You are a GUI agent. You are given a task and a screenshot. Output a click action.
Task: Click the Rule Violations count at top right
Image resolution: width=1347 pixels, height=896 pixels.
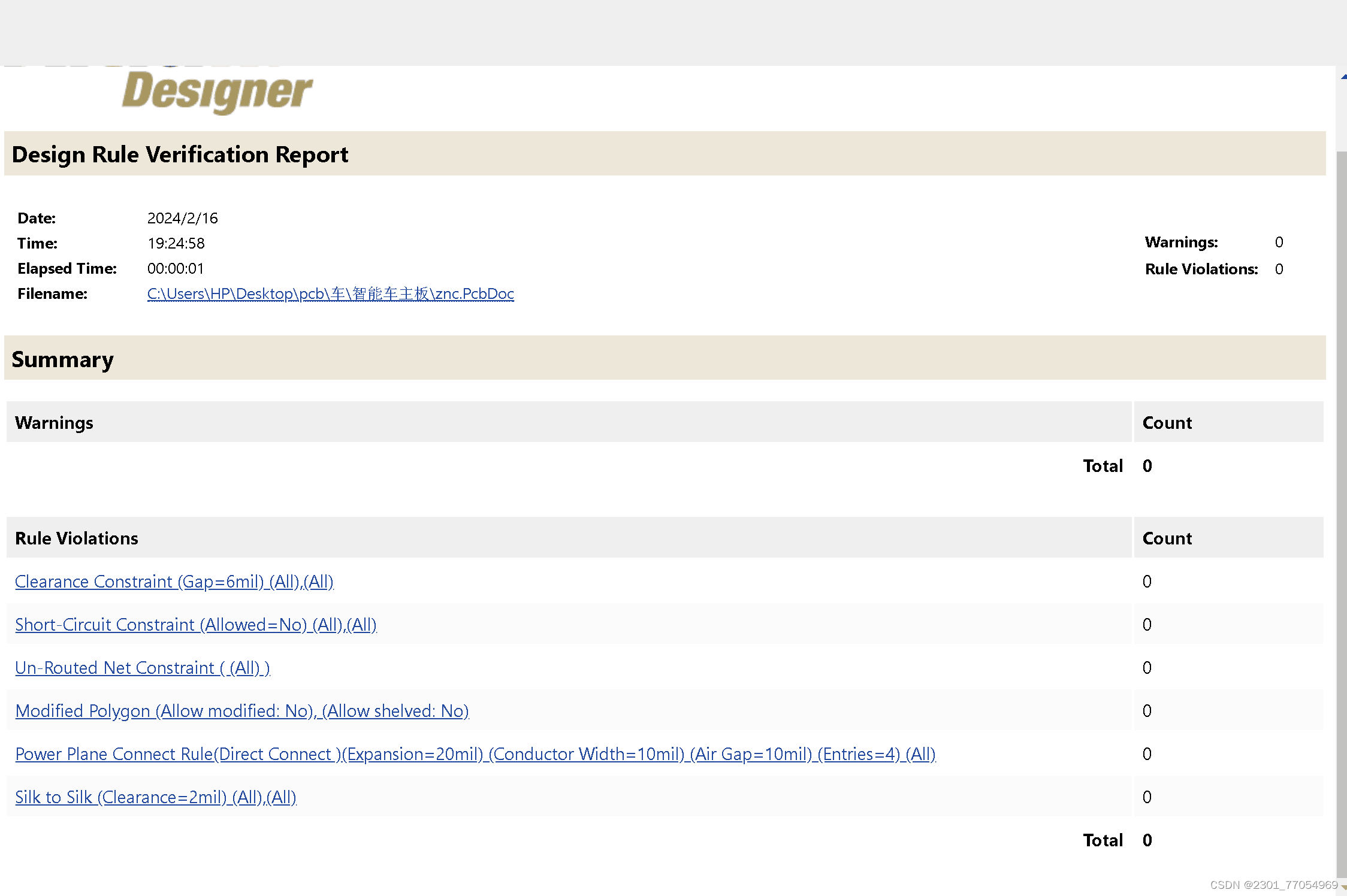point(1279,269)
